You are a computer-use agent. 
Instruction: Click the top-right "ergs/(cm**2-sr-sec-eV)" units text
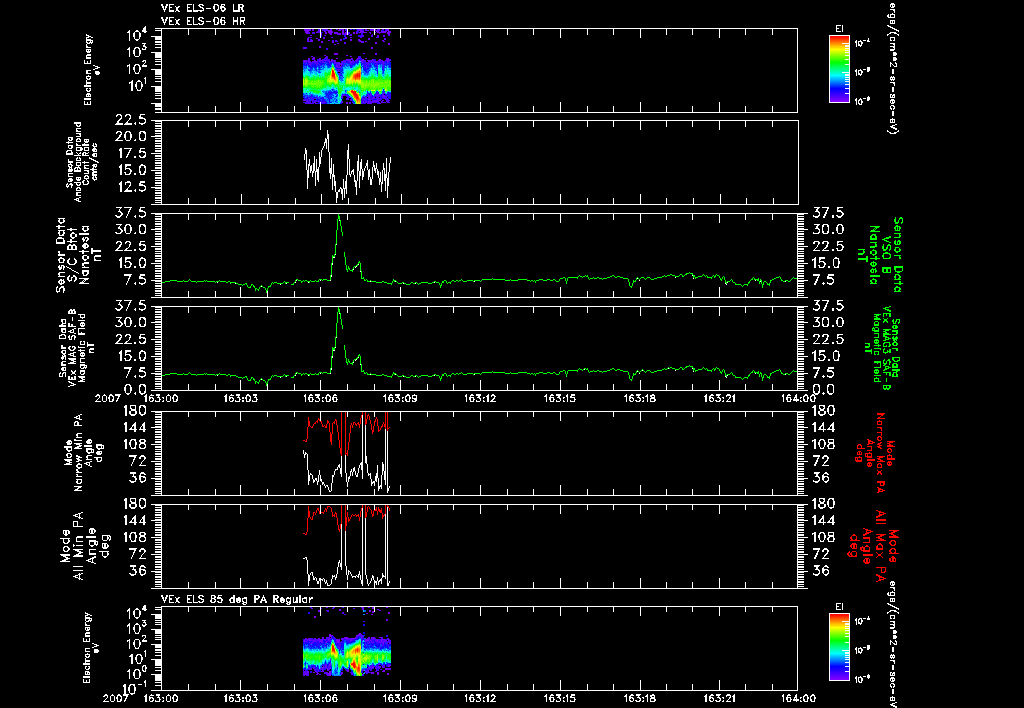point(891,67)
